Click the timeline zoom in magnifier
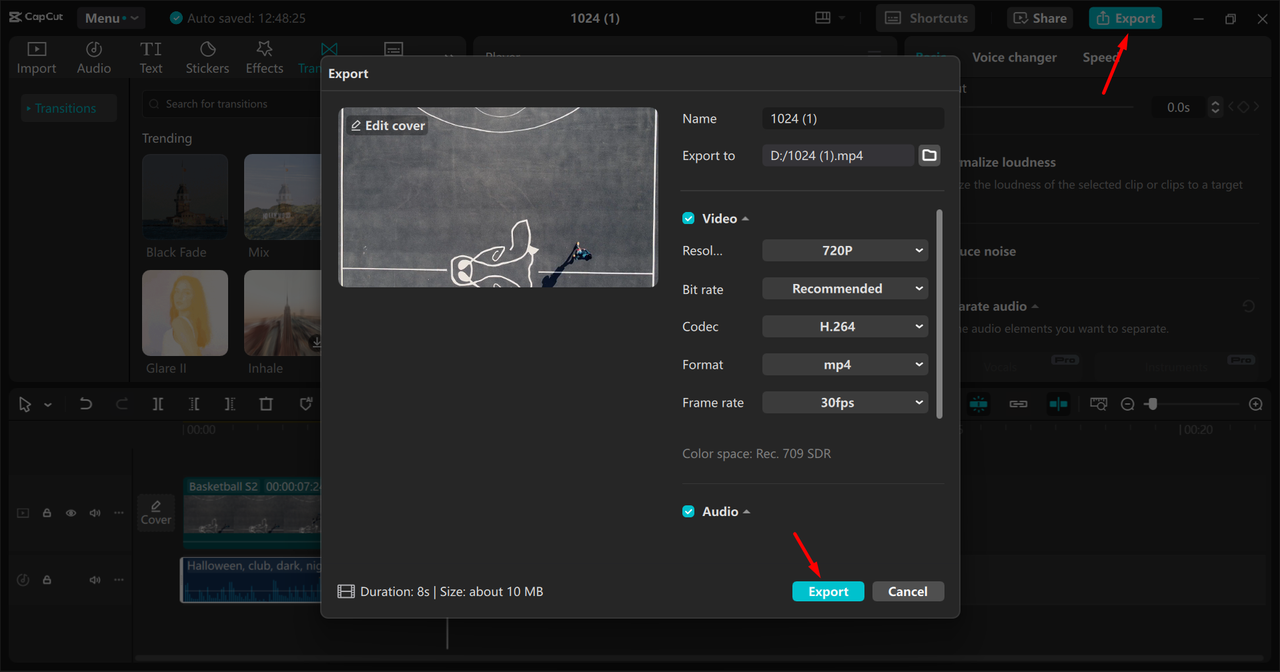The width and height of the screenshot is (1280, 672). (1256, 404)
